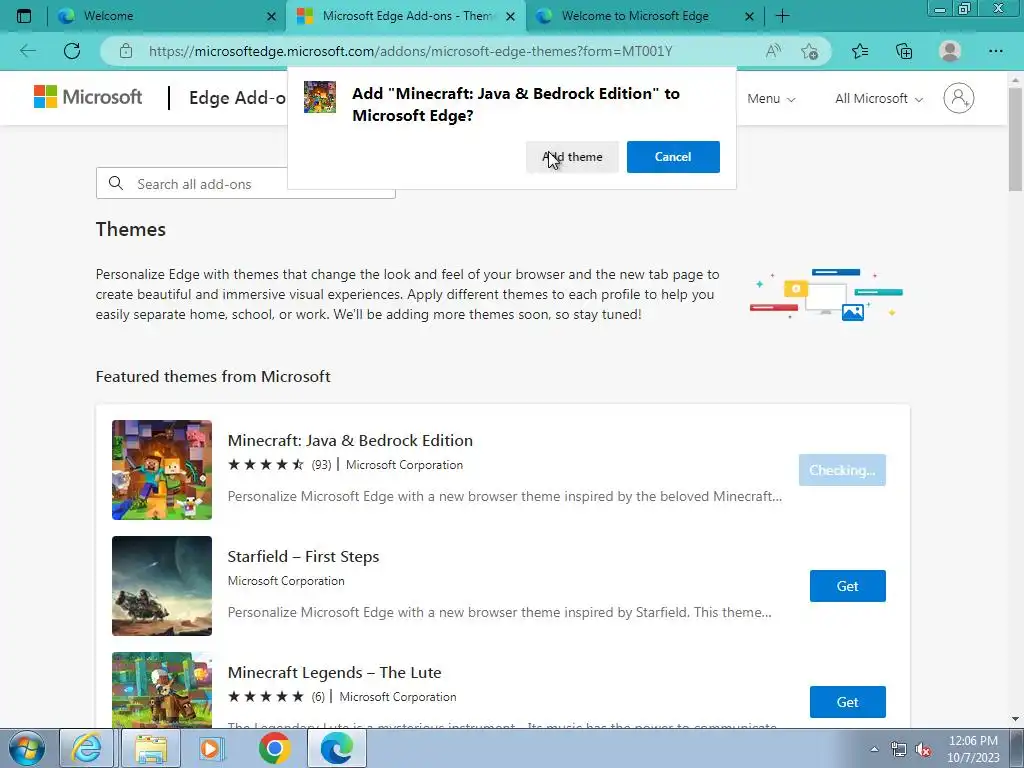Expand the Menu dropdown
Screen dimensions: 1024x768
click(x=771, y=99)
